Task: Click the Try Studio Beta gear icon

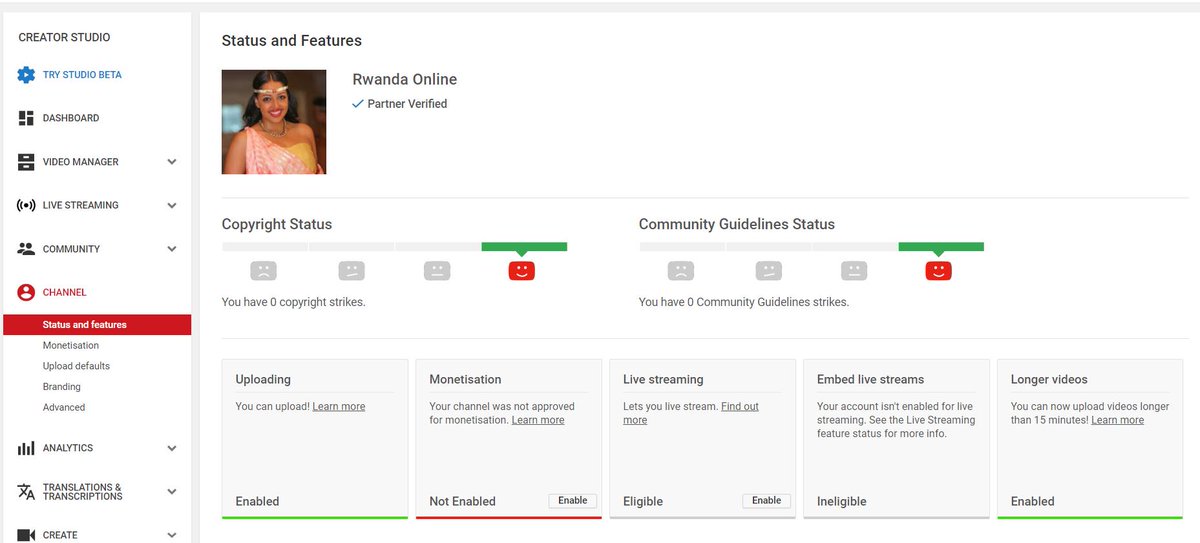Action: [26, 75]
